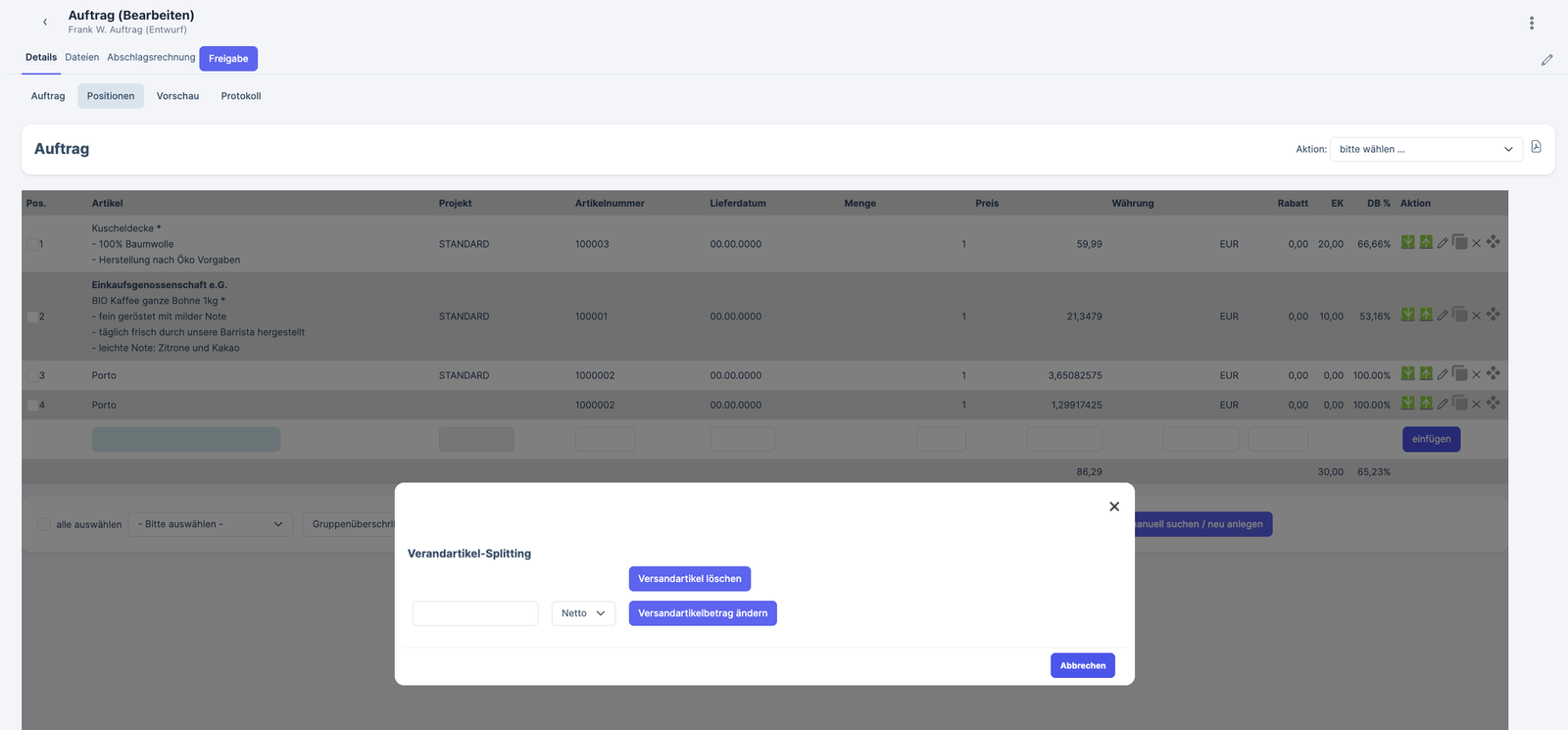Image resolution: width=1568 pixels, height=730 pixels.
Task: Open the '- Bitte auswählen -' dropdown
Action: click(211, 524)
